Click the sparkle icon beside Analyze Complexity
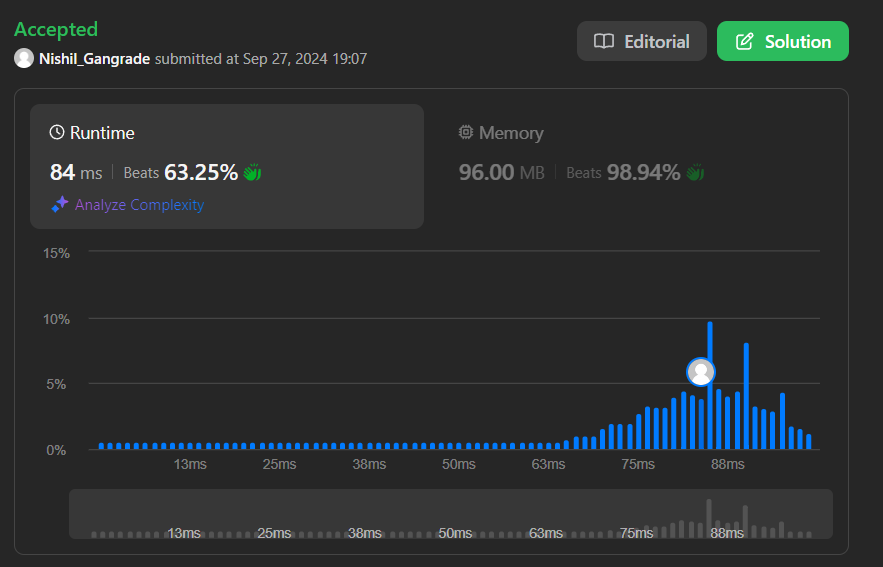The width and height of the screenshot is (883, 567). 60,204
